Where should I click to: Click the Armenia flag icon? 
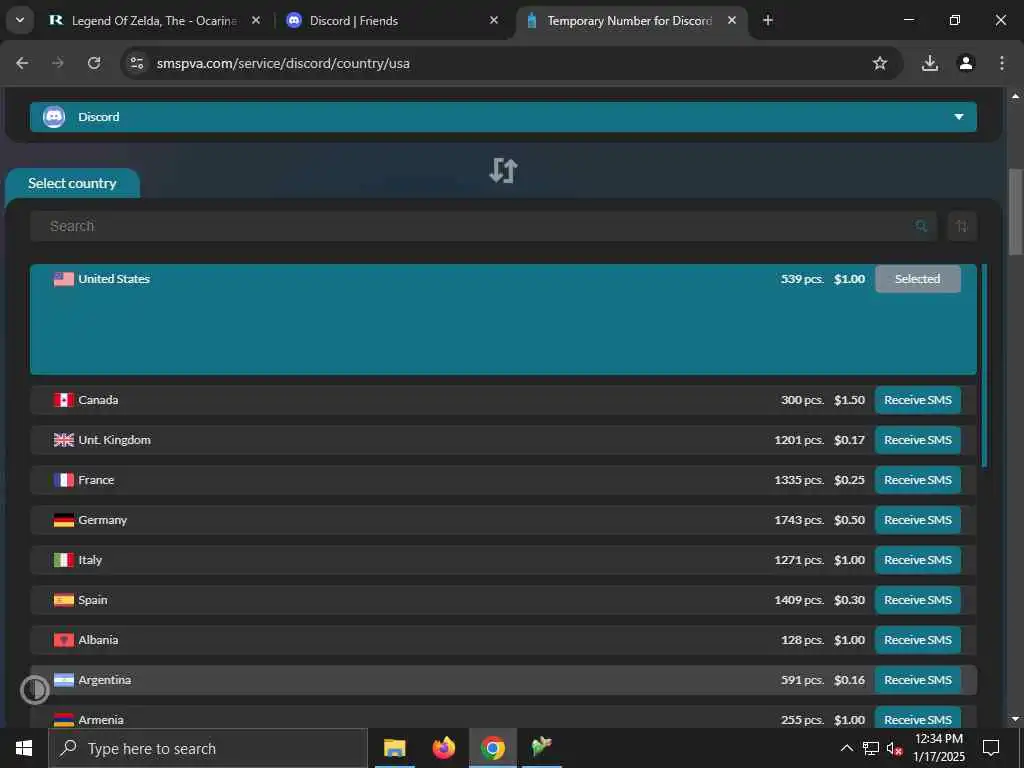[x=63, y=720]
